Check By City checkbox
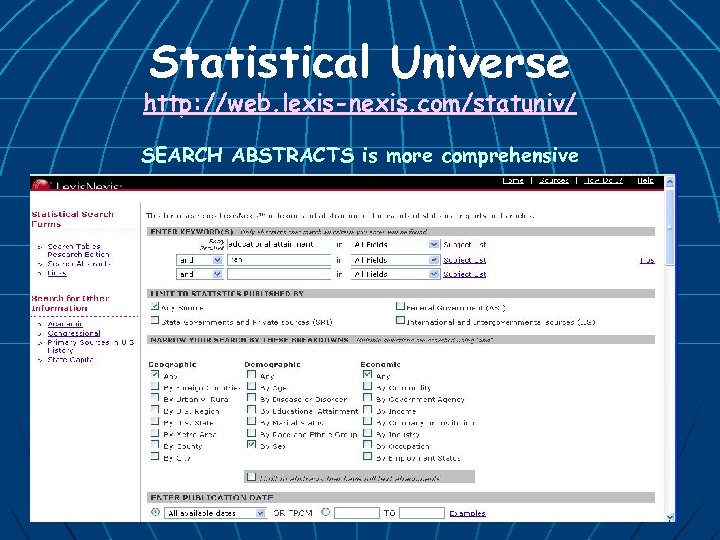720x540 pixels. [155, 456]
